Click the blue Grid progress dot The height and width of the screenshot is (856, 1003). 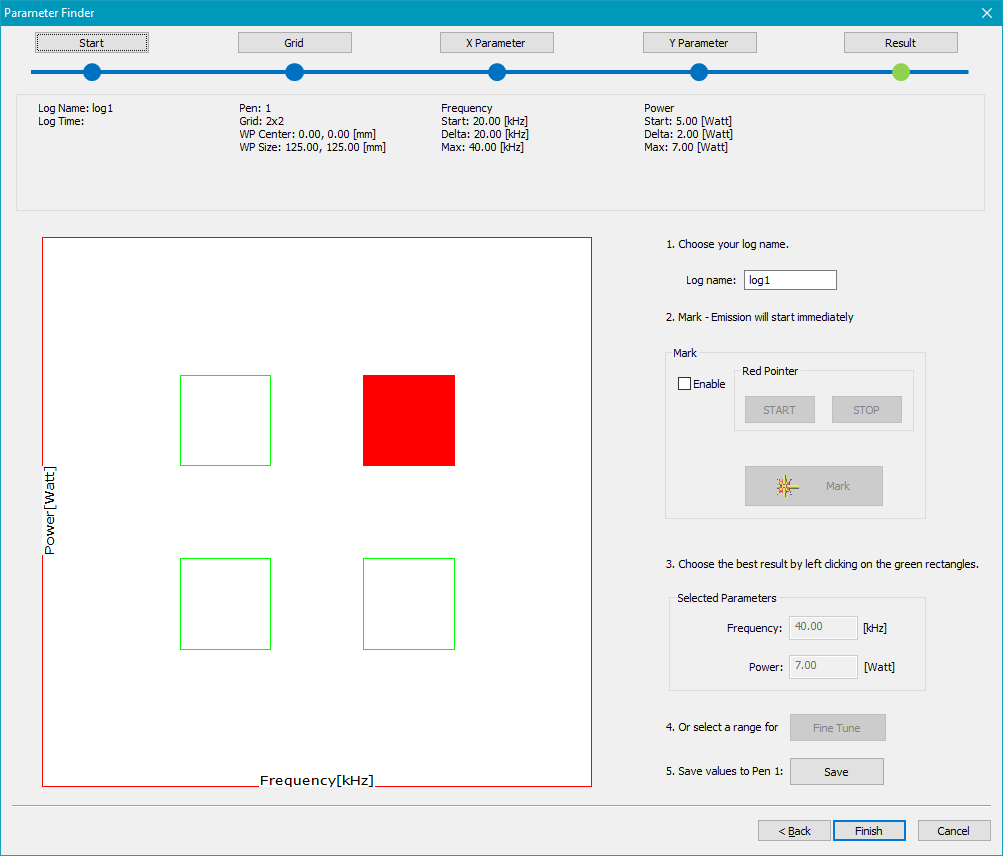(x=294, y=72)
